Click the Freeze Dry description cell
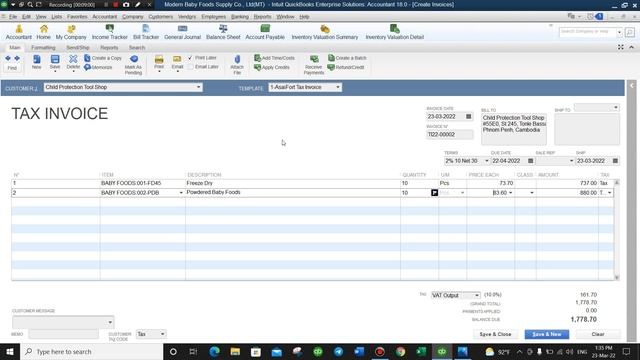 [x=293, y=183]
